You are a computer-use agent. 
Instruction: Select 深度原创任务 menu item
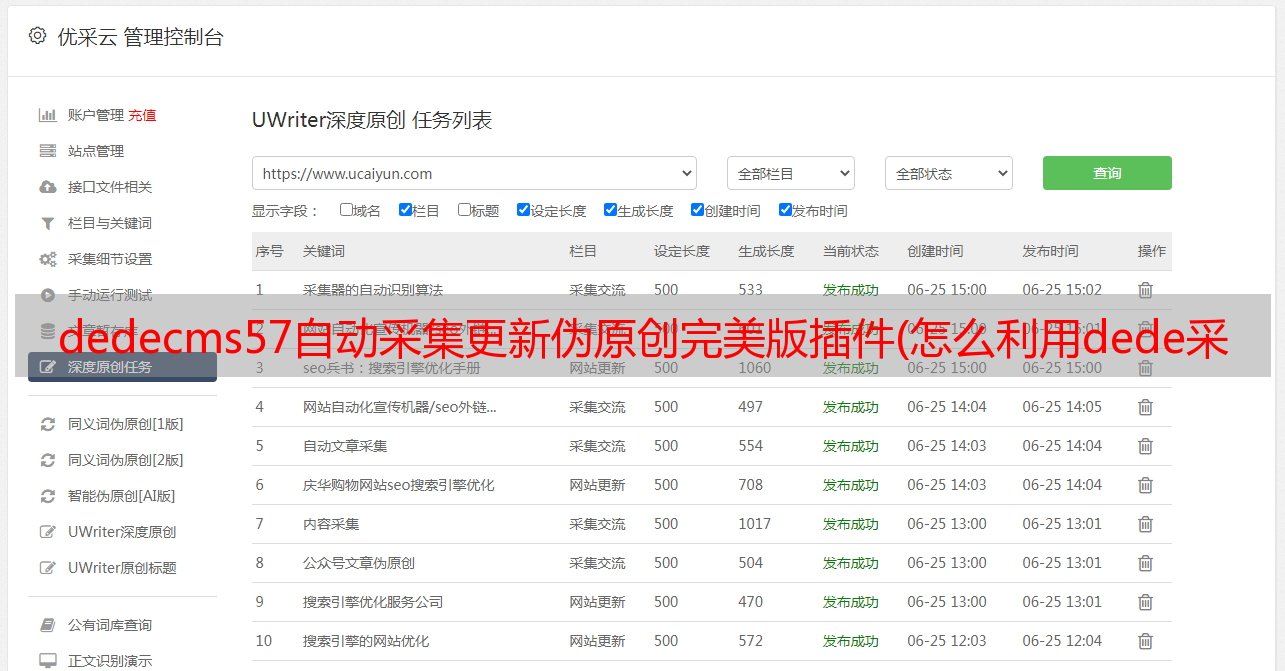pos(122,367)
